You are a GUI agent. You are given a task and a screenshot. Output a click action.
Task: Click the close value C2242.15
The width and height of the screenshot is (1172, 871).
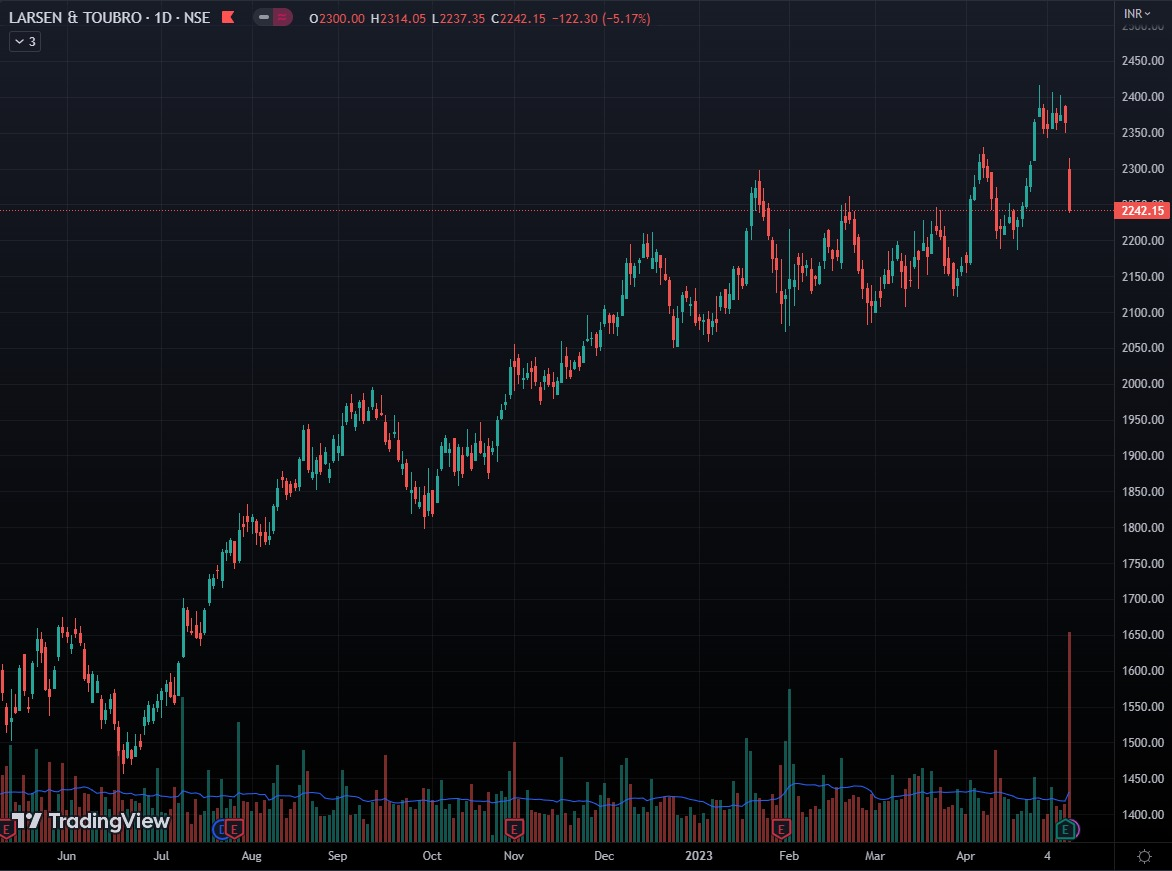518,18
